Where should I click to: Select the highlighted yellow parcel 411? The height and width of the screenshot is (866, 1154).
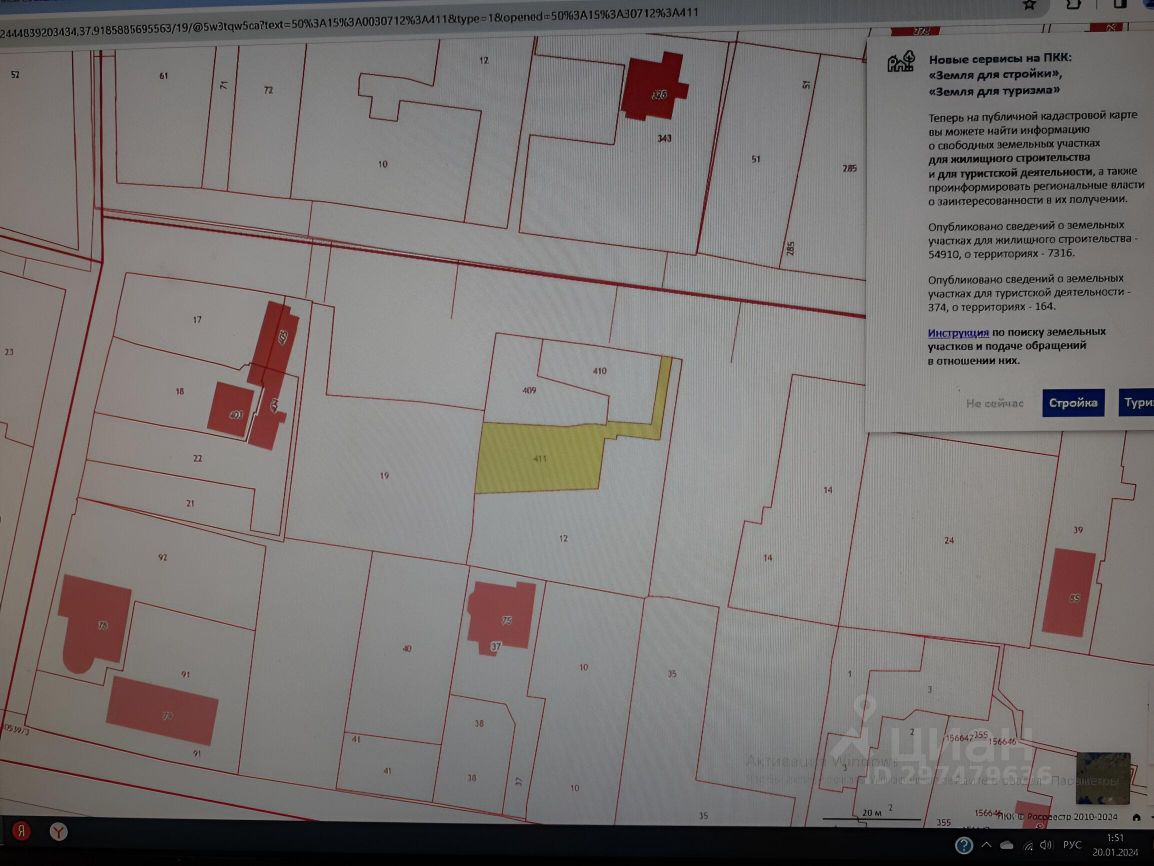click(539, 458)
